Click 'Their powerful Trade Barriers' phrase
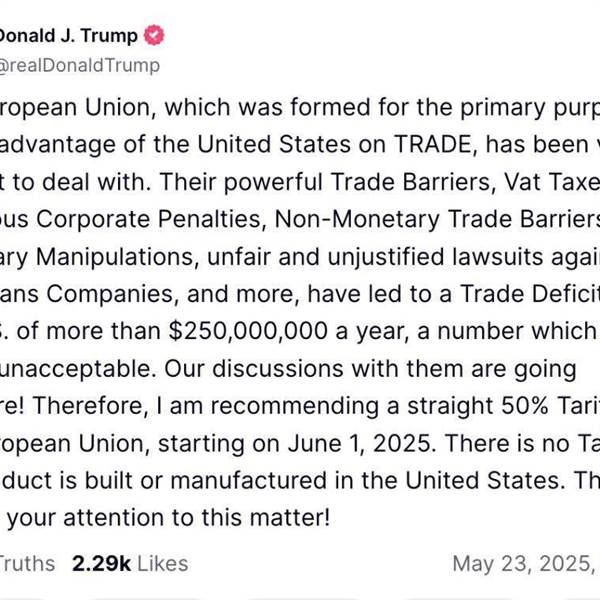Image resolution: width=600 pixels, height=600 pixels. click(325, 182)
